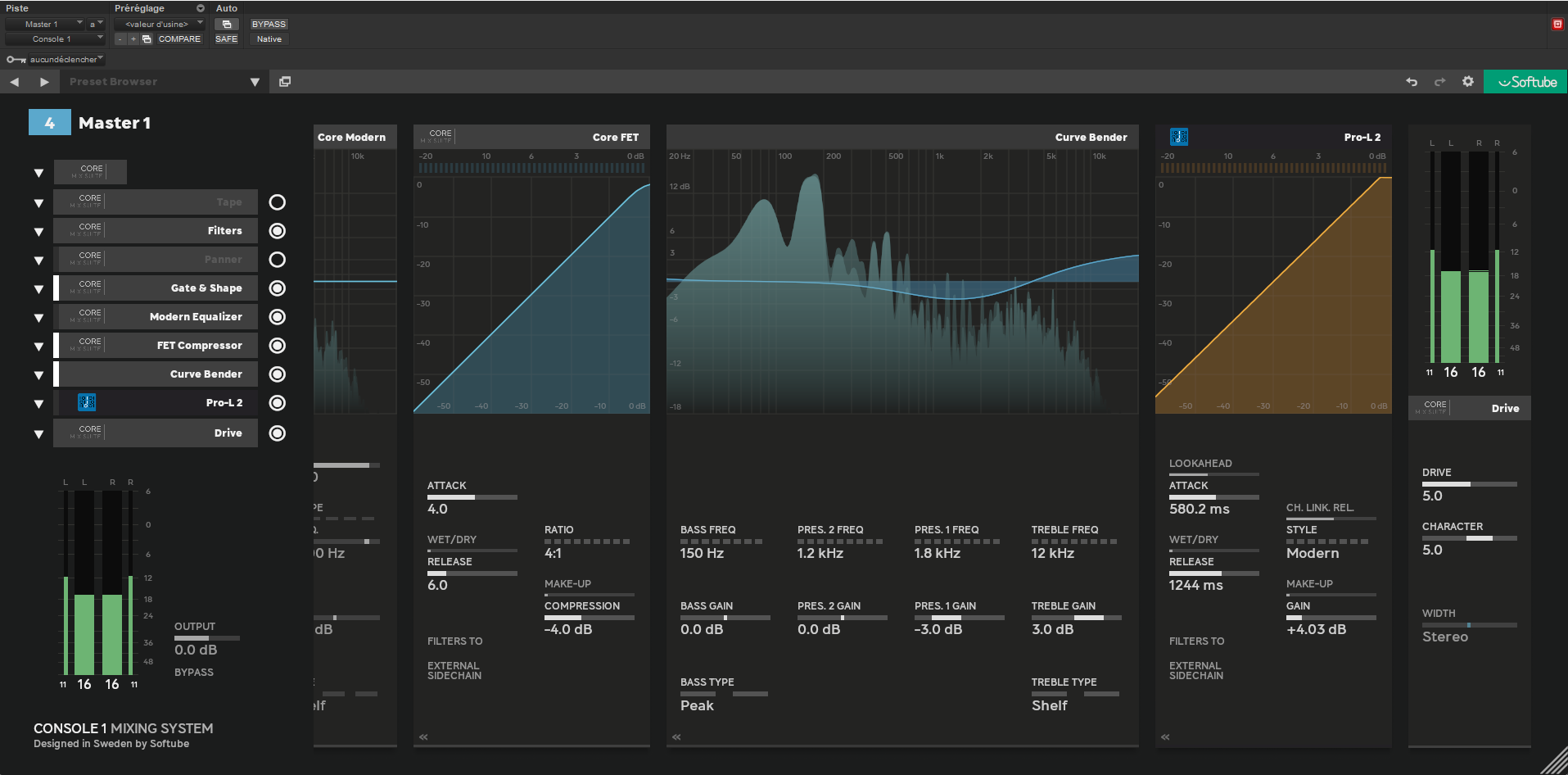Select the Curve Bender section row
Viewport: 1568px width, 775px height.
coord(156,374)
